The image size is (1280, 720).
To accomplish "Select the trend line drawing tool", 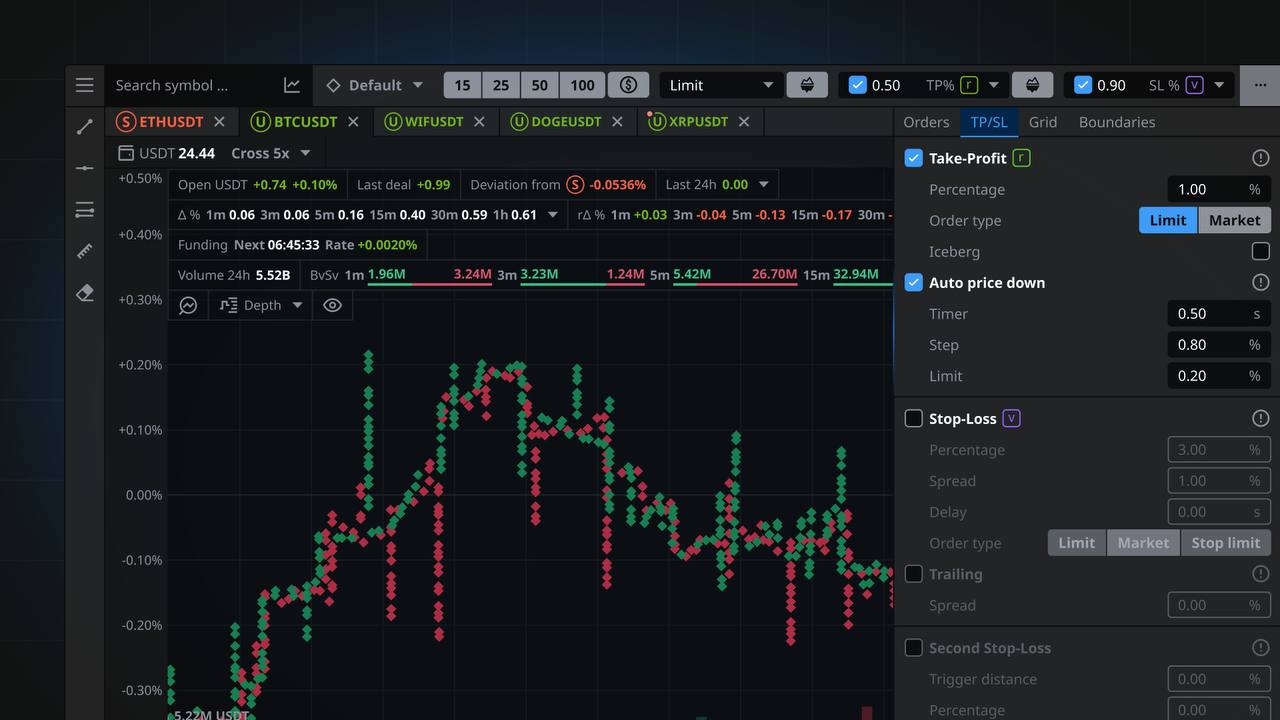I will coord(85,127).
